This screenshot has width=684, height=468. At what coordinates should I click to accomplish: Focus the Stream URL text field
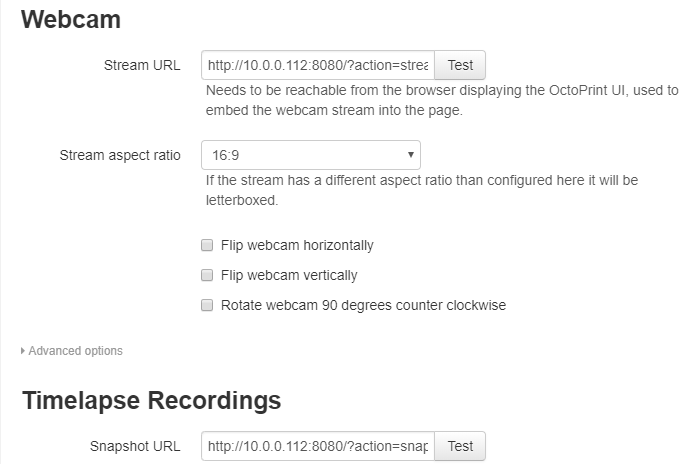click(318, 66)
